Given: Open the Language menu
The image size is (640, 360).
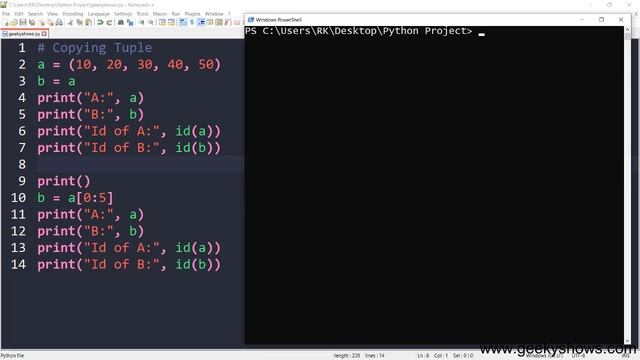Looking at the screenshot, I should coord(98,14).
